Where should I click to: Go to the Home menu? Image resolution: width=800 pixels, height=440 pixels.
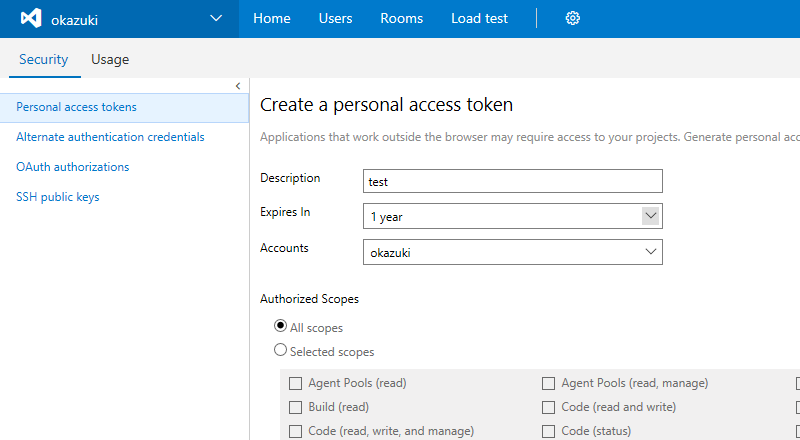(272, 19)
